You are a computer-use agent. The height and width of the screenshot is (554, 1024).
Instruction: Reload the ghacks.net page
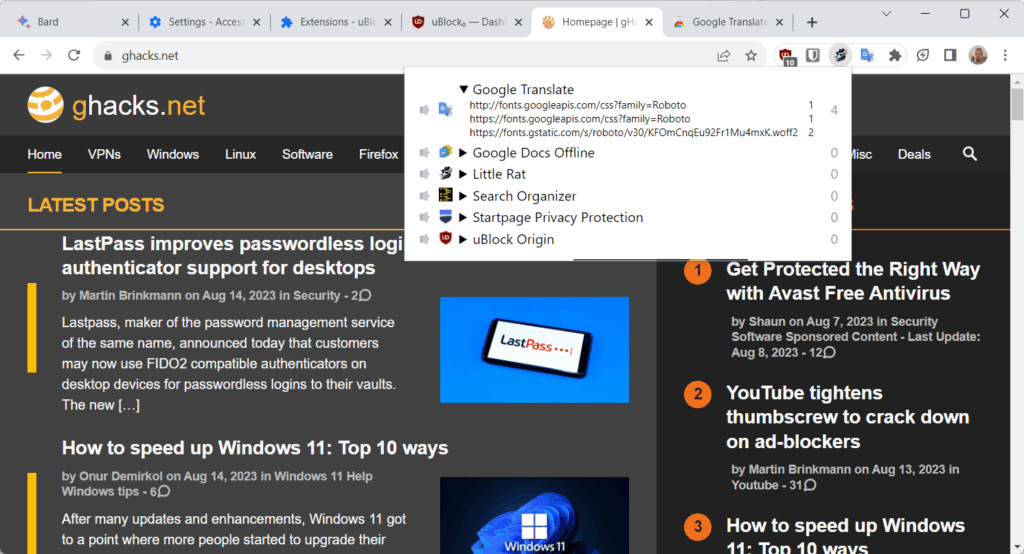pyautogui.click(x=74, y=56)
